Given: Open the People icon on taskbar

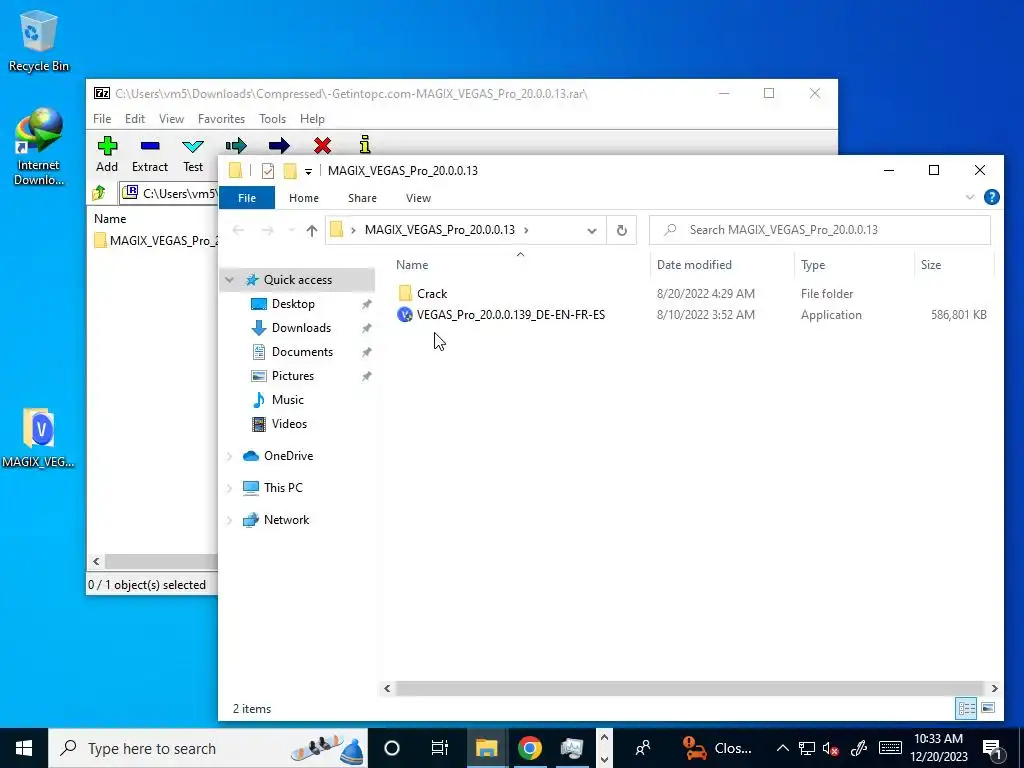Looking at the screenshot, I should click(643, 748).
